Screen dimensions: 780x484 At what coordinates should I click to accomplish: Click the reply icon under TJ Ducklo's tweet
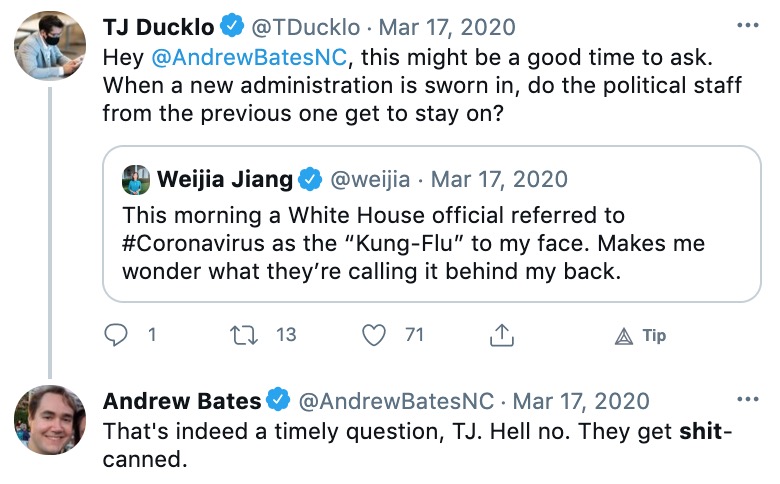tap(118, 336)
